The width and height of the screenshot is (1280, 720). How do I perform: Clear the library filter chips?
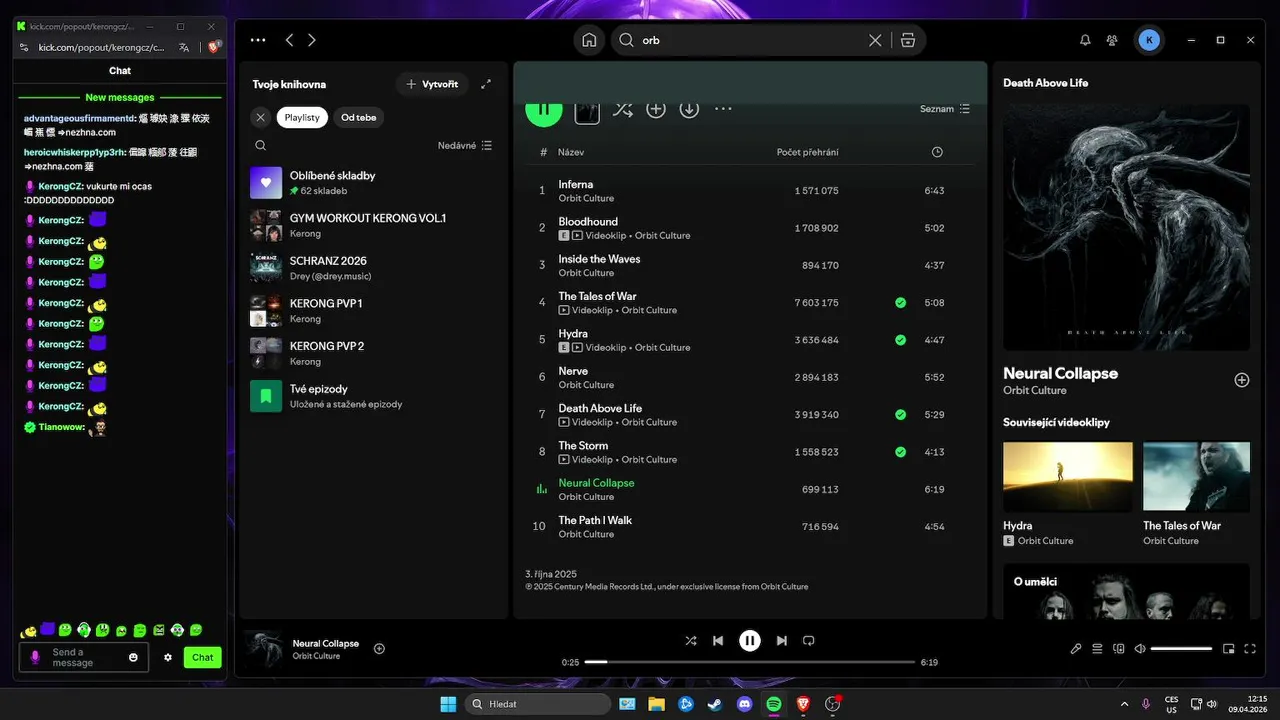tap(260, 117)
